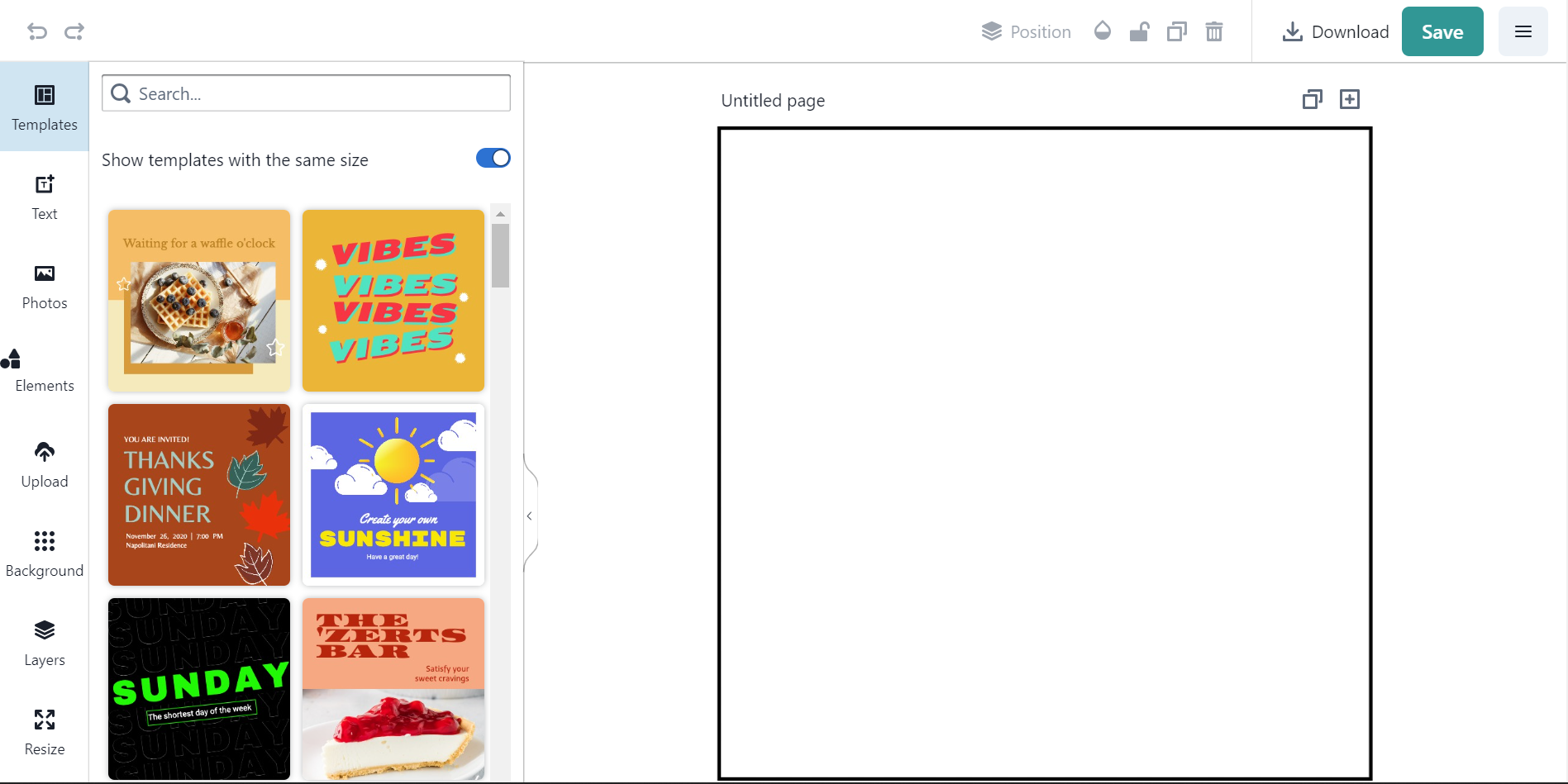1568x784 pixels.
Task: Click the duplicate element icon in top toolbar
Action: [1177, 31]
